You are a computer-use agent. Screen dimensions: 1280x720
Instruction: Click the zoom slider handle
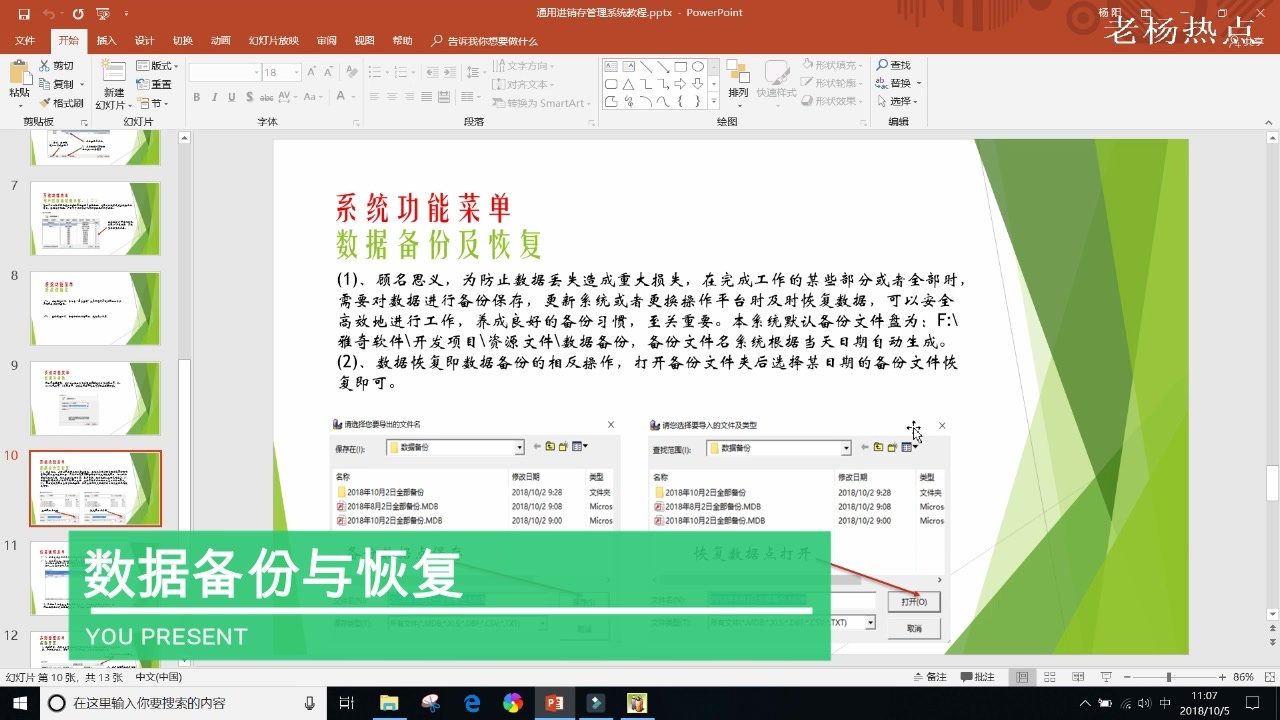tap(1168, 677)
